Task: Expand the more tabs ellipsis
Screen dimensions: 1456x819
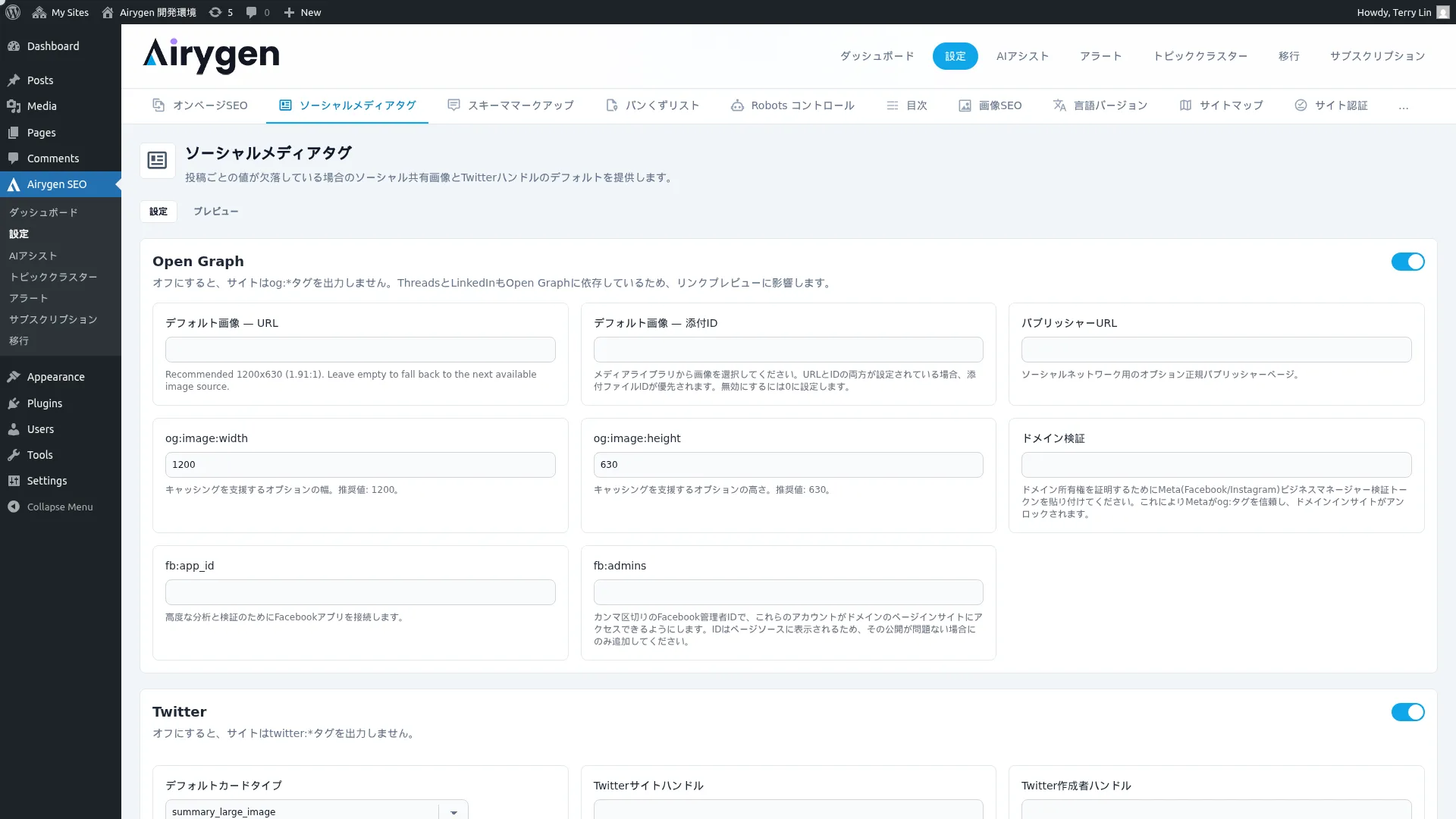Action: point(1404,106)
